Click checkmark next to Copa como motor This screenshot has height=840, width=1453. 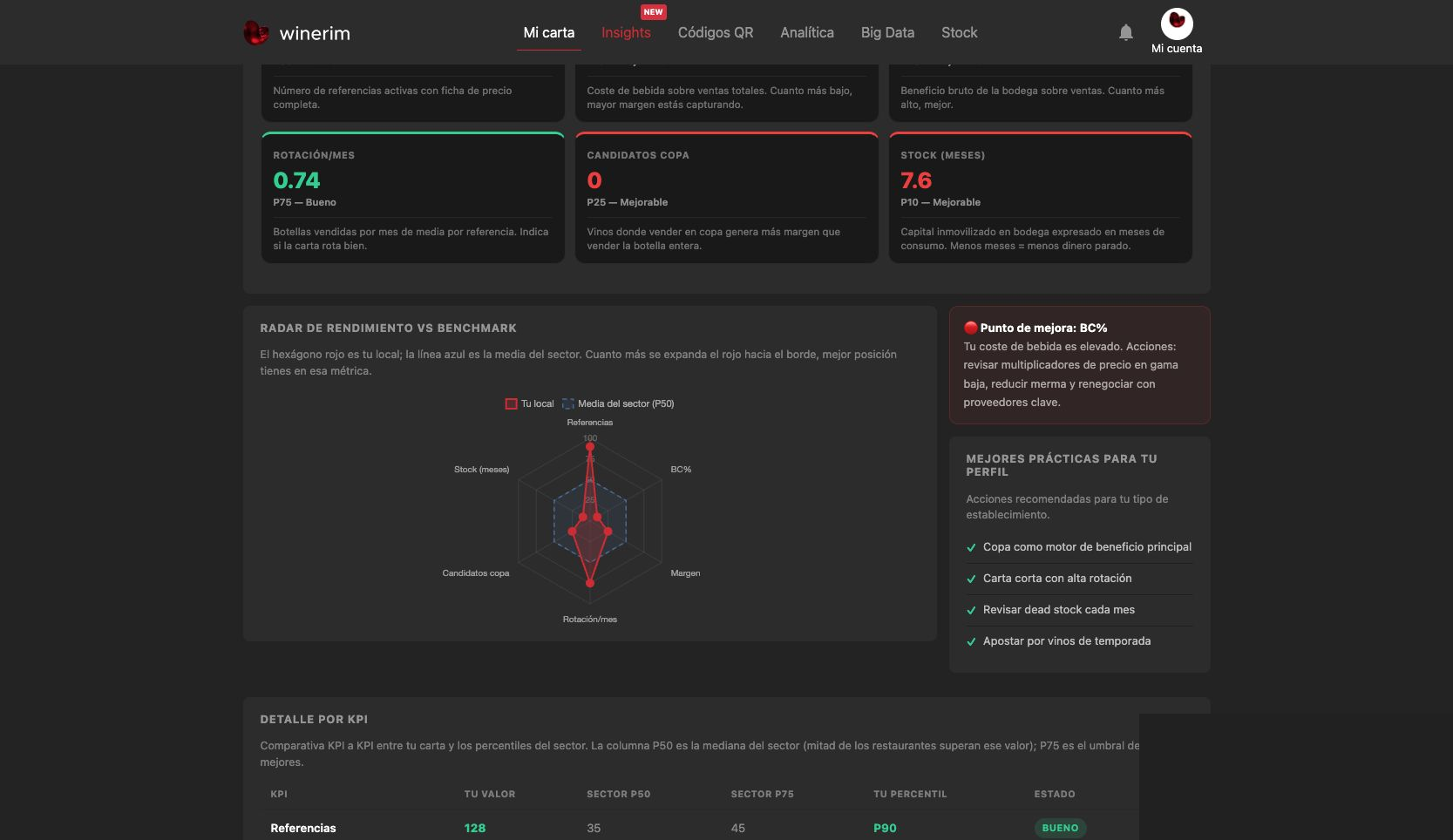pos(971,548)
